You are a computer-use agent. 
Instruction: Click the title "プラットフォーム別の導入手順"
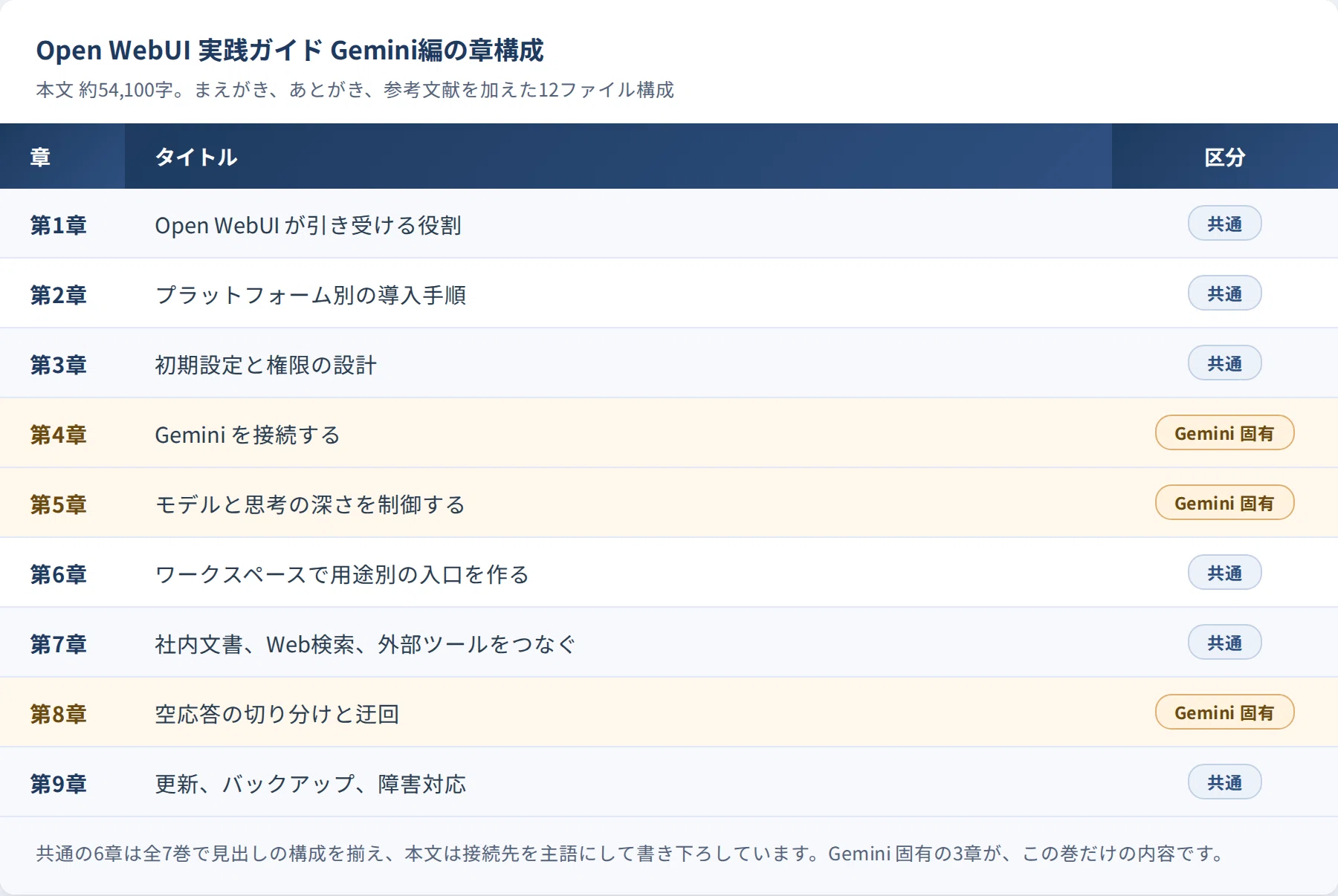311,294
